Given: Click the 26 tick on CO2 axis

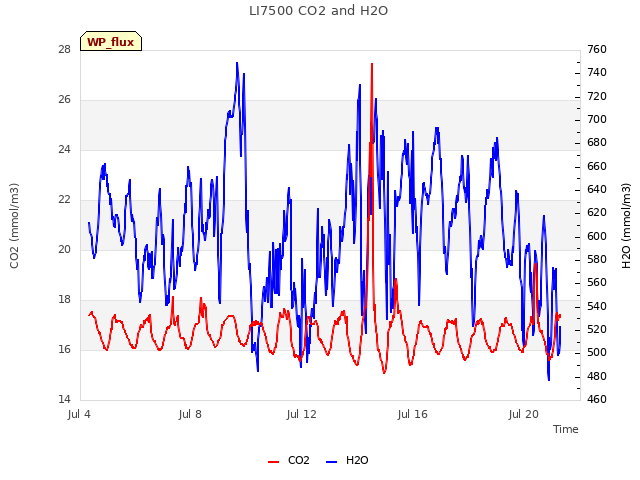Looking at the screenshot, I should tap(64, 99).
